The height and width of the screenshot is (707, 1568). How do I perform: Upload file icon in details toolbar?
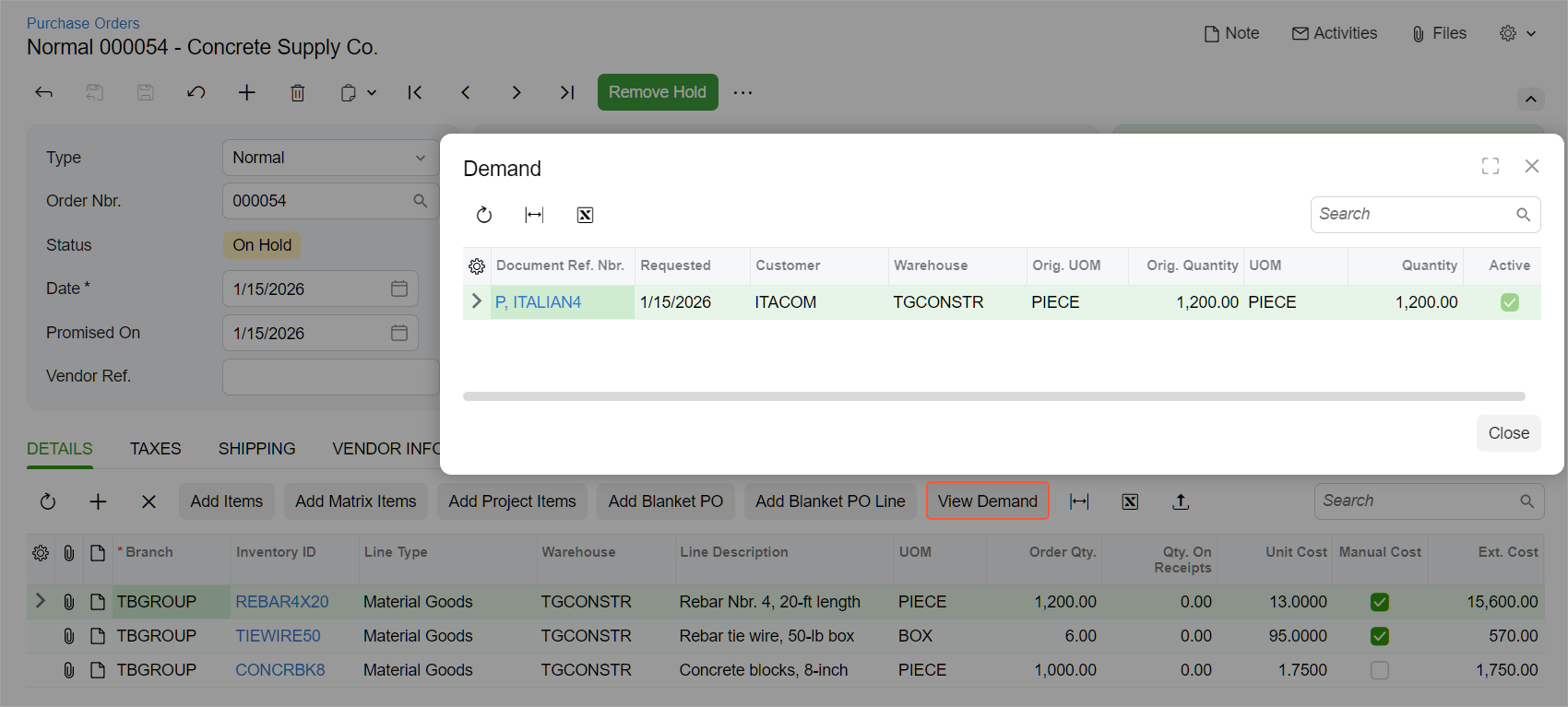[x=1181, y=501]
